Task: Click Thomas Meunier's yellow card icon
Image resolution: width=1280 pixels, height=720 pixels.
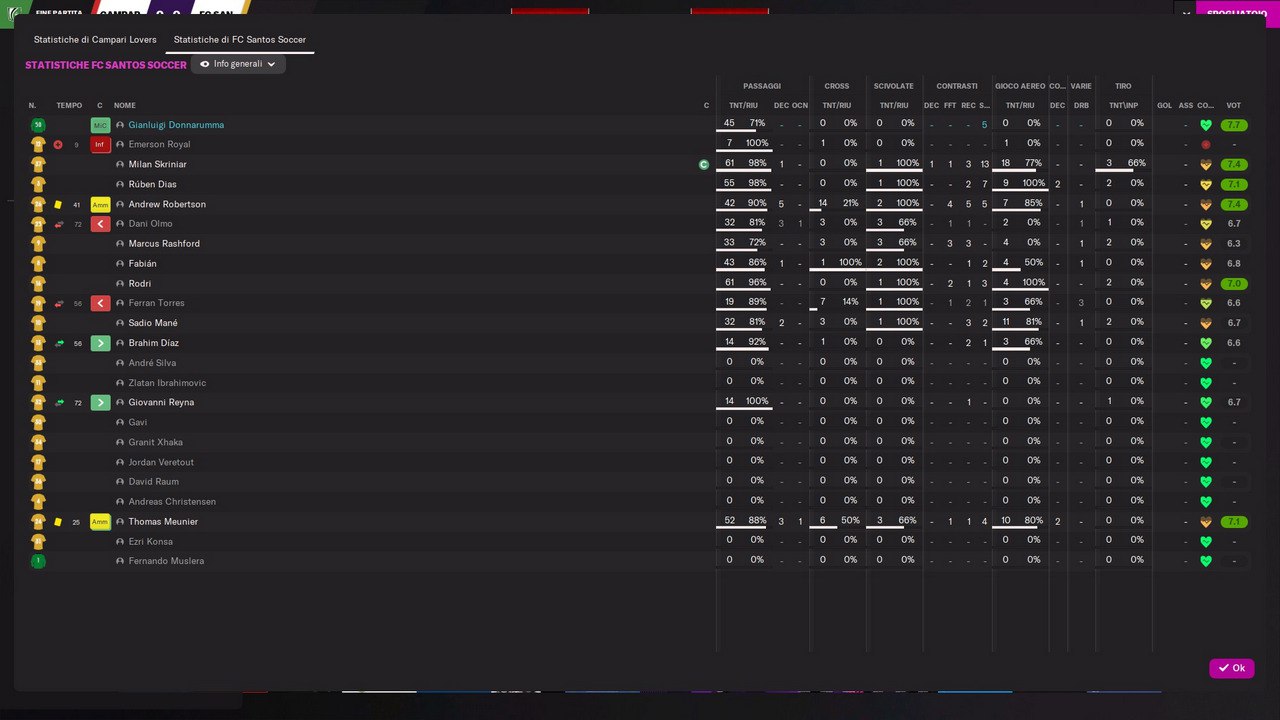Action: [58, 522]
